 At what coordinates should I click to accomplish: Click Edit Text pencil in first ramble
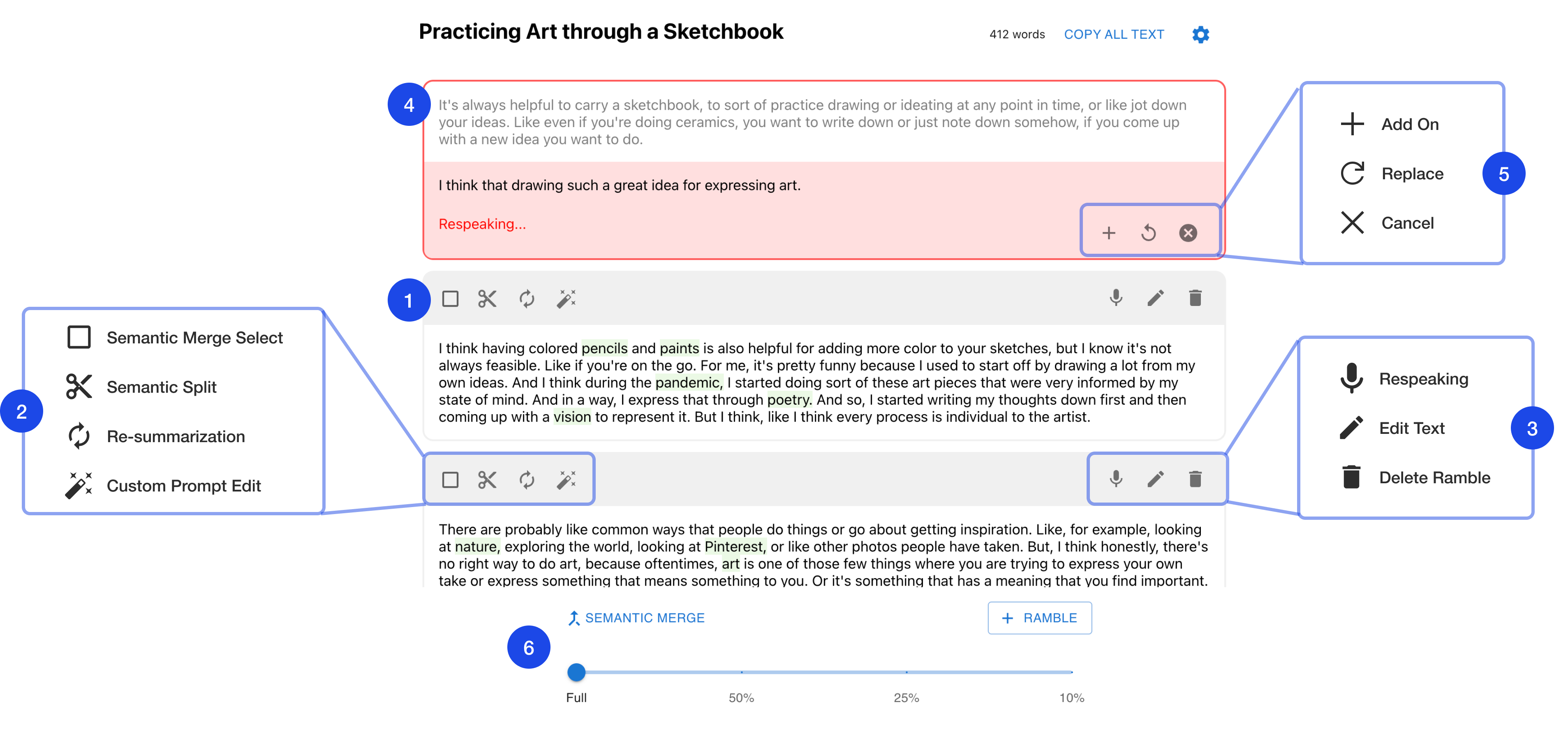1155,298
